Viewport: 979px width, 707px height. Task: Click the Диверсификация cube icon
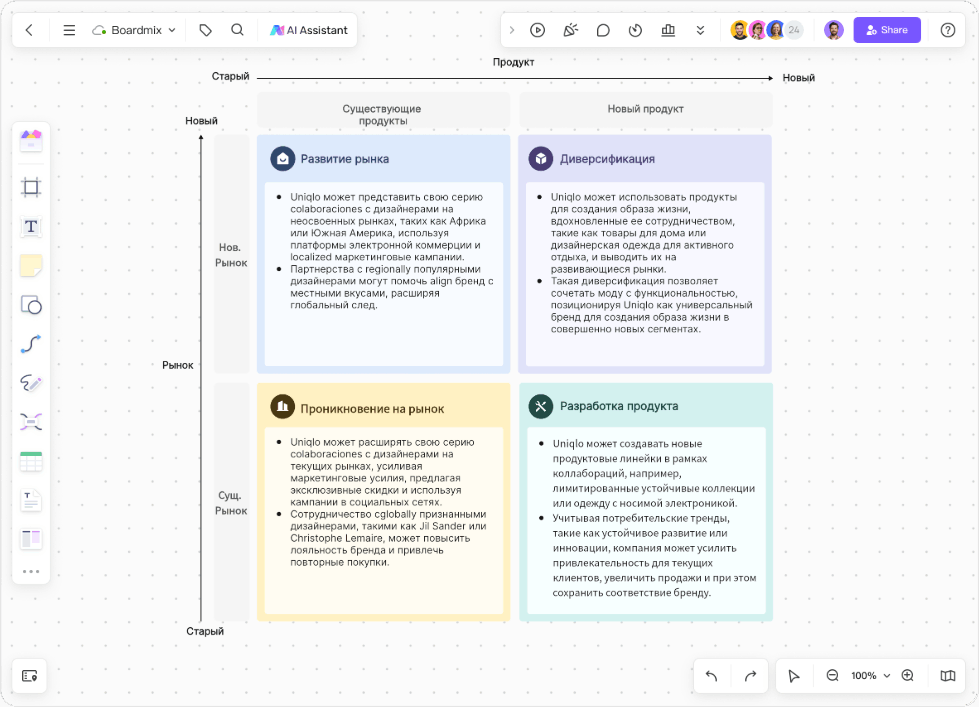pos(541,159)
